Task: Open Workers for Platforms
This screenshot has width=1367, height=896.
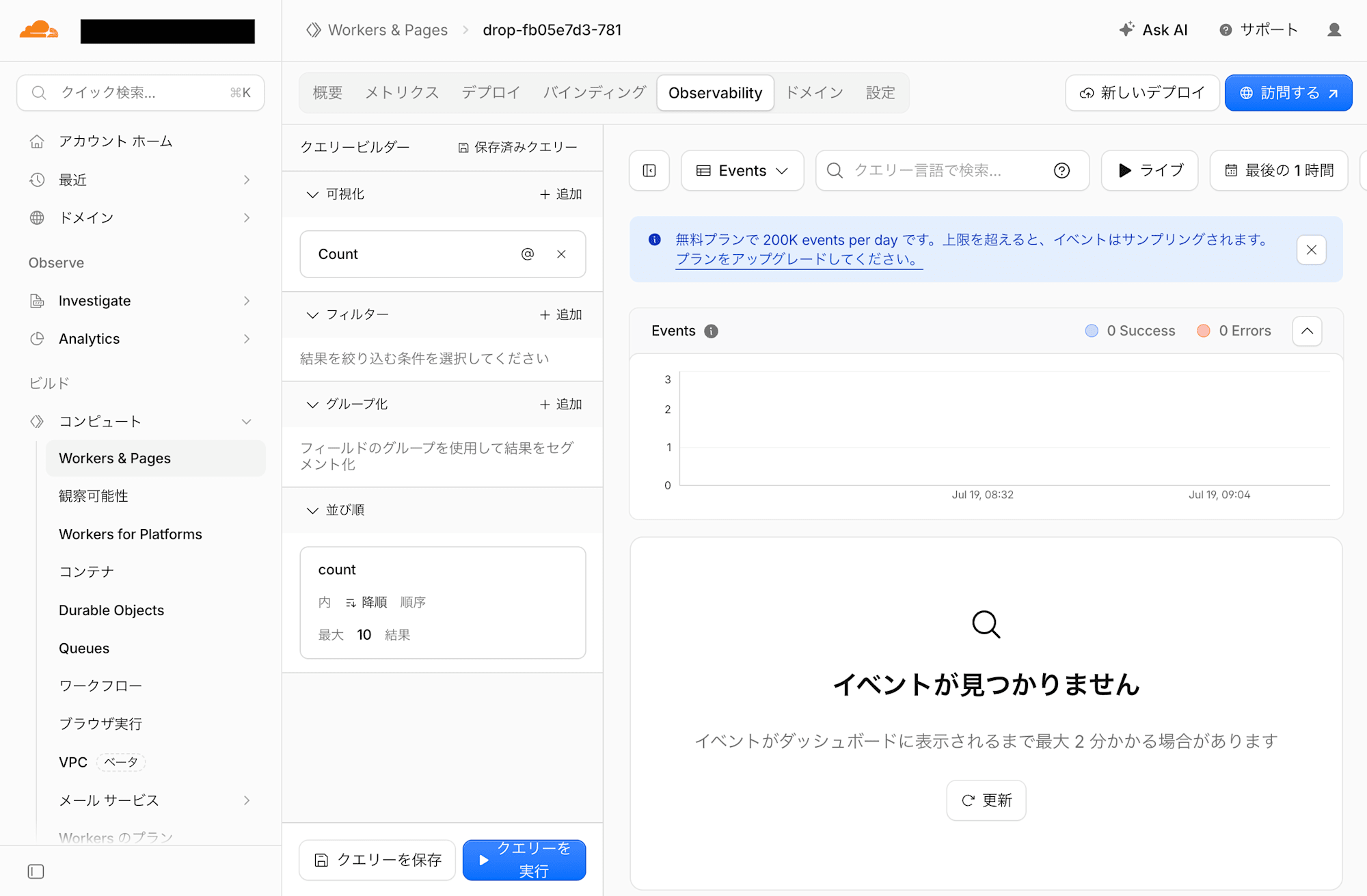Action: coord(131,534)
